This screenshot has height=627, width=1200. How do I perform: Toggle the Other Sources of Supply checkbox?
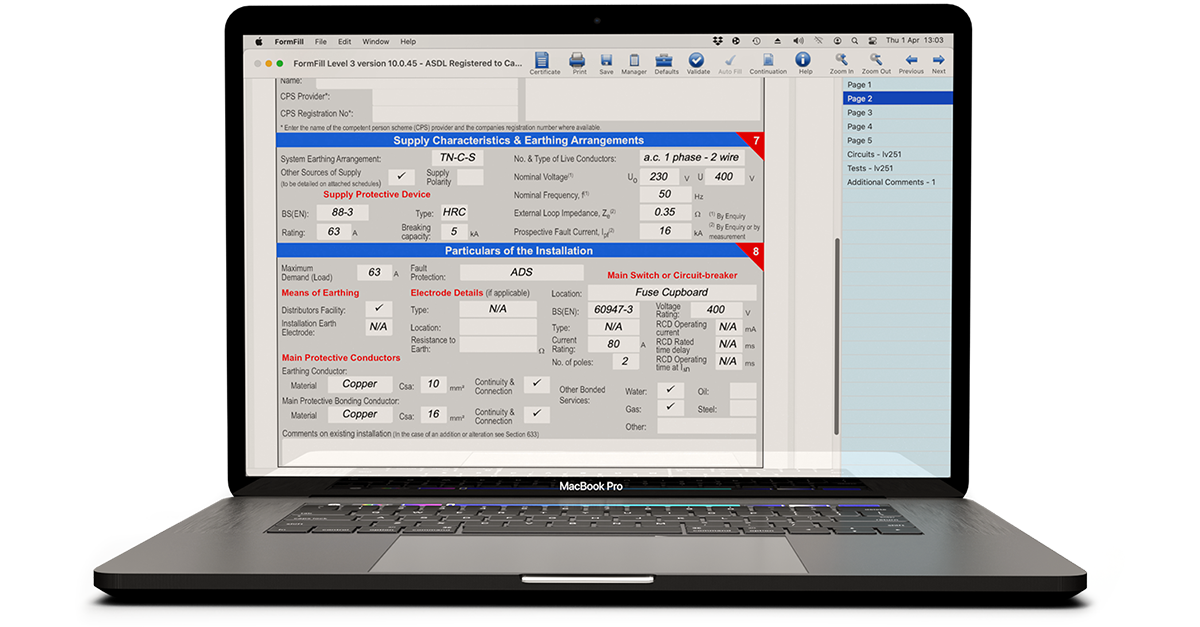[401, 175]
